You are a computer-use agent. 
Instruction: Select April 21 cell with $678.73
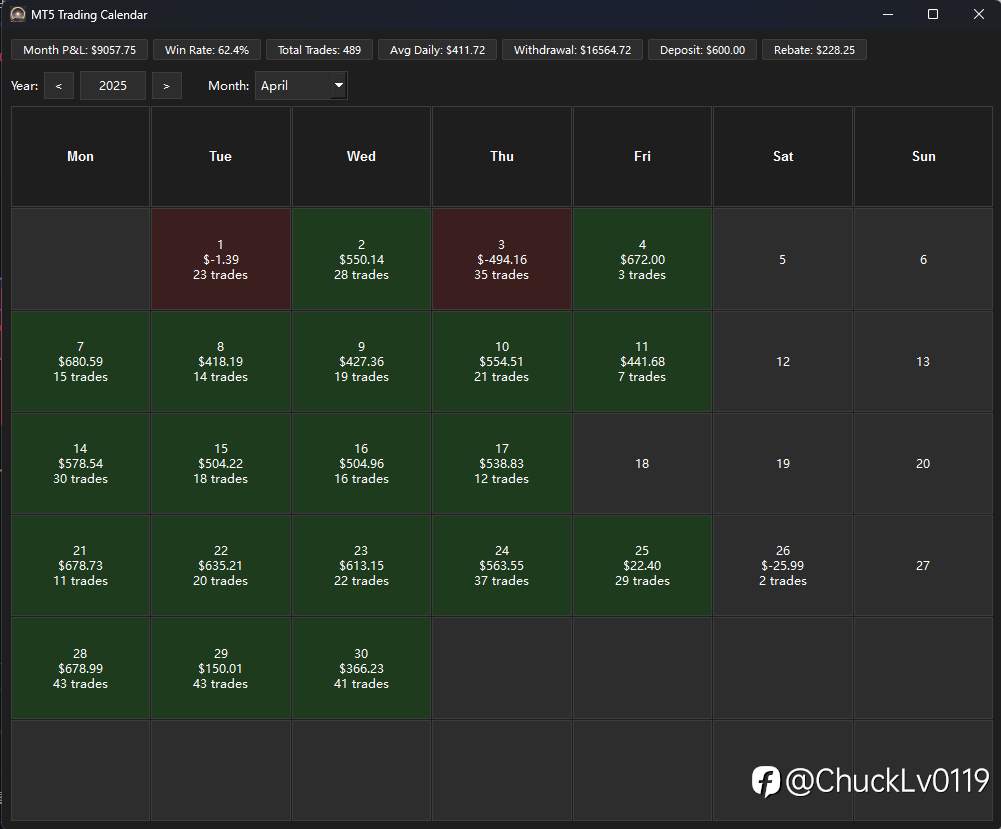pyautogui.click(x=80, y=565)
